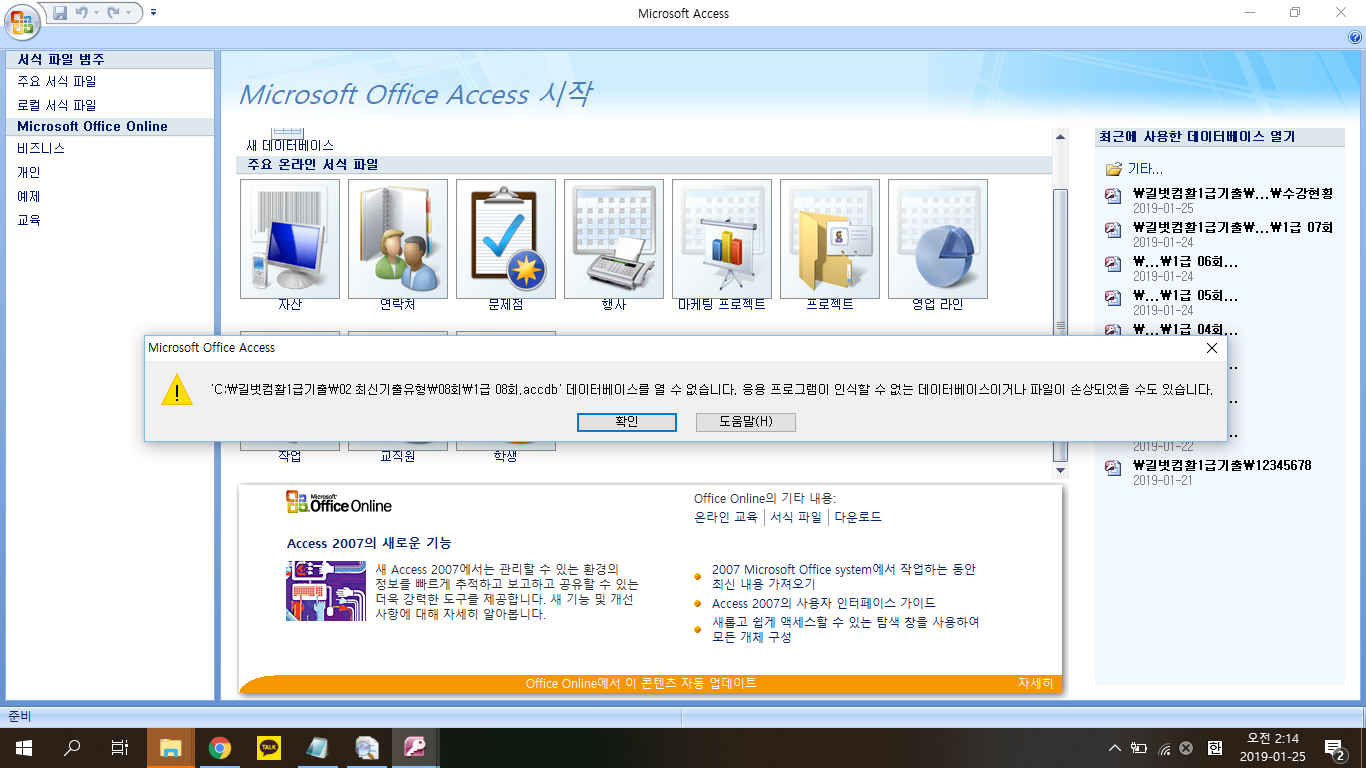Click Chrome icon in the taskbar
The height and width of the screenshot is (768, 1366).
click(220, 747)
